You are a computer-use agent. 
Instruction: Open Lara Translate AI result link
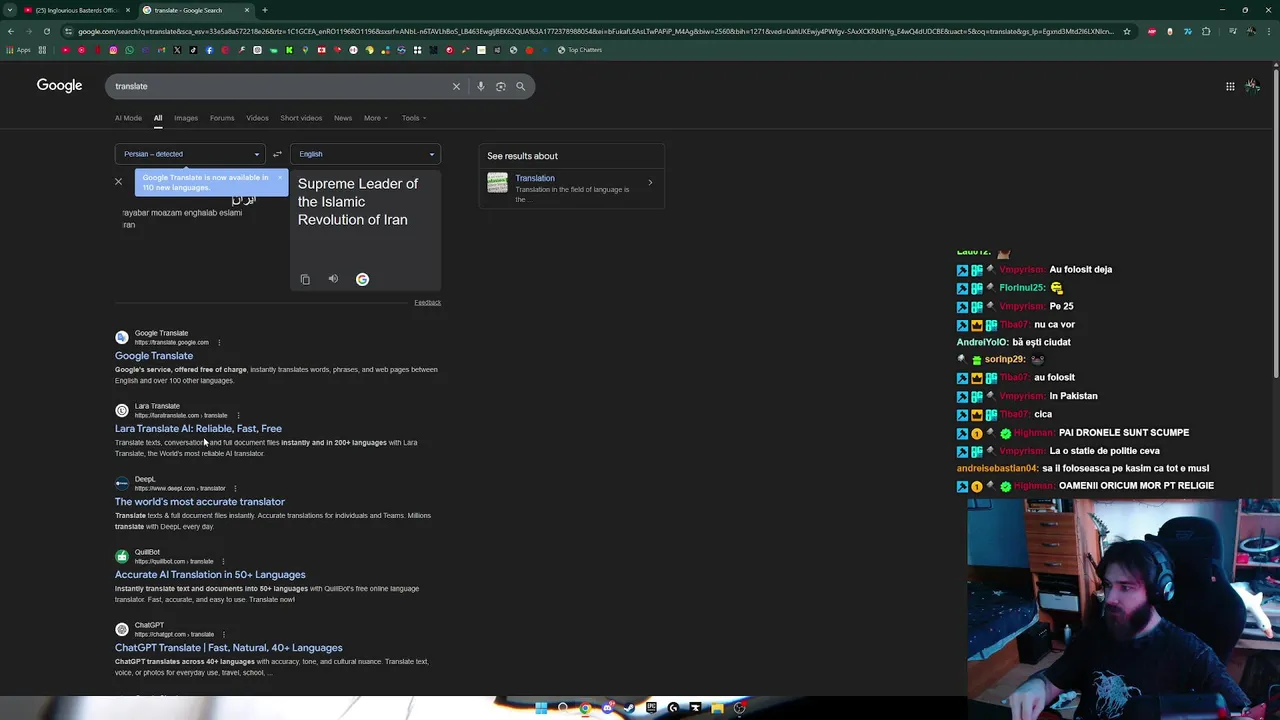click(x=198, y=429)
